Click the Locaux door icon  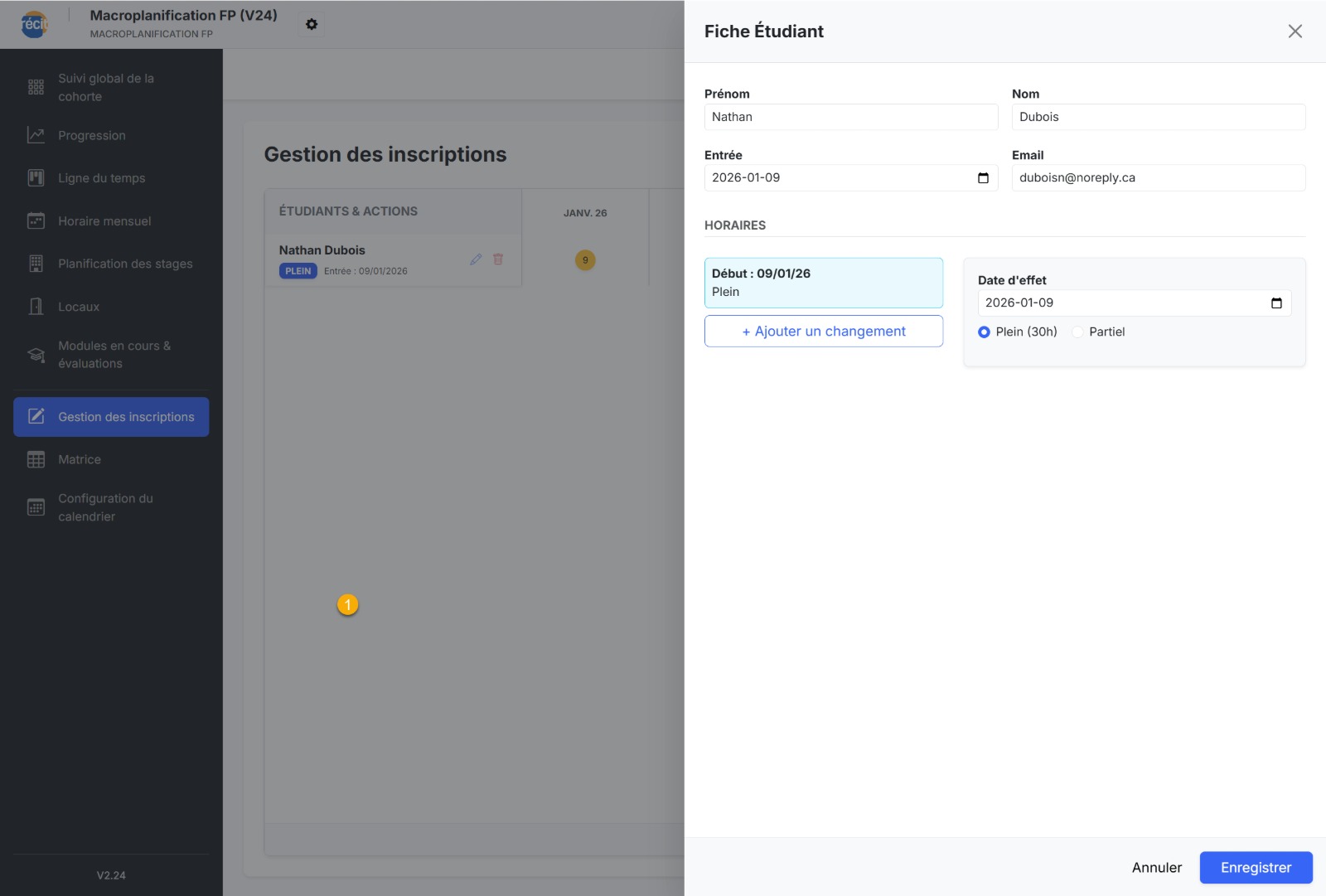(x=36, y=307)
